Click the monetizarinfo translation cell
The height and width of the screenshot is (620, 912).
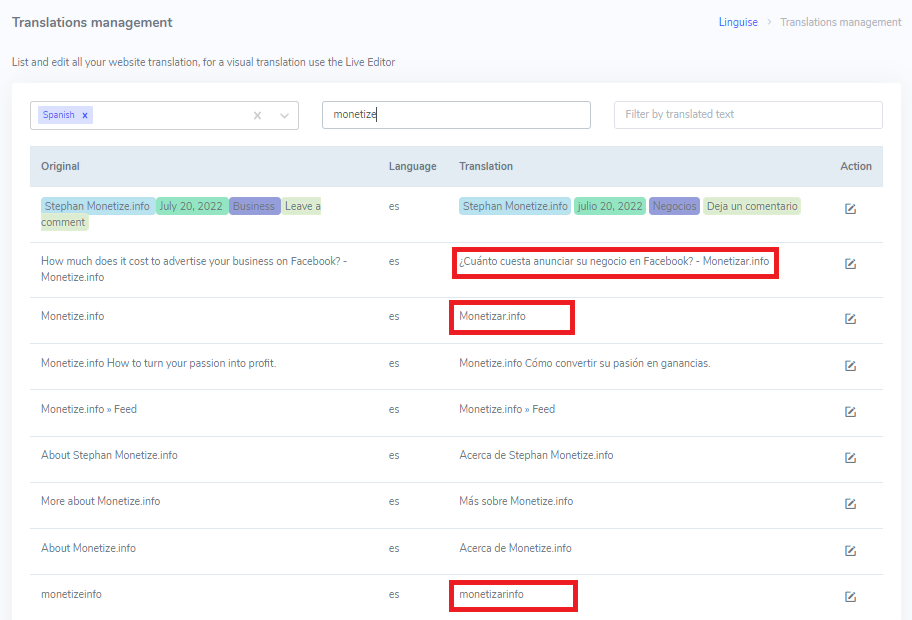491,594
